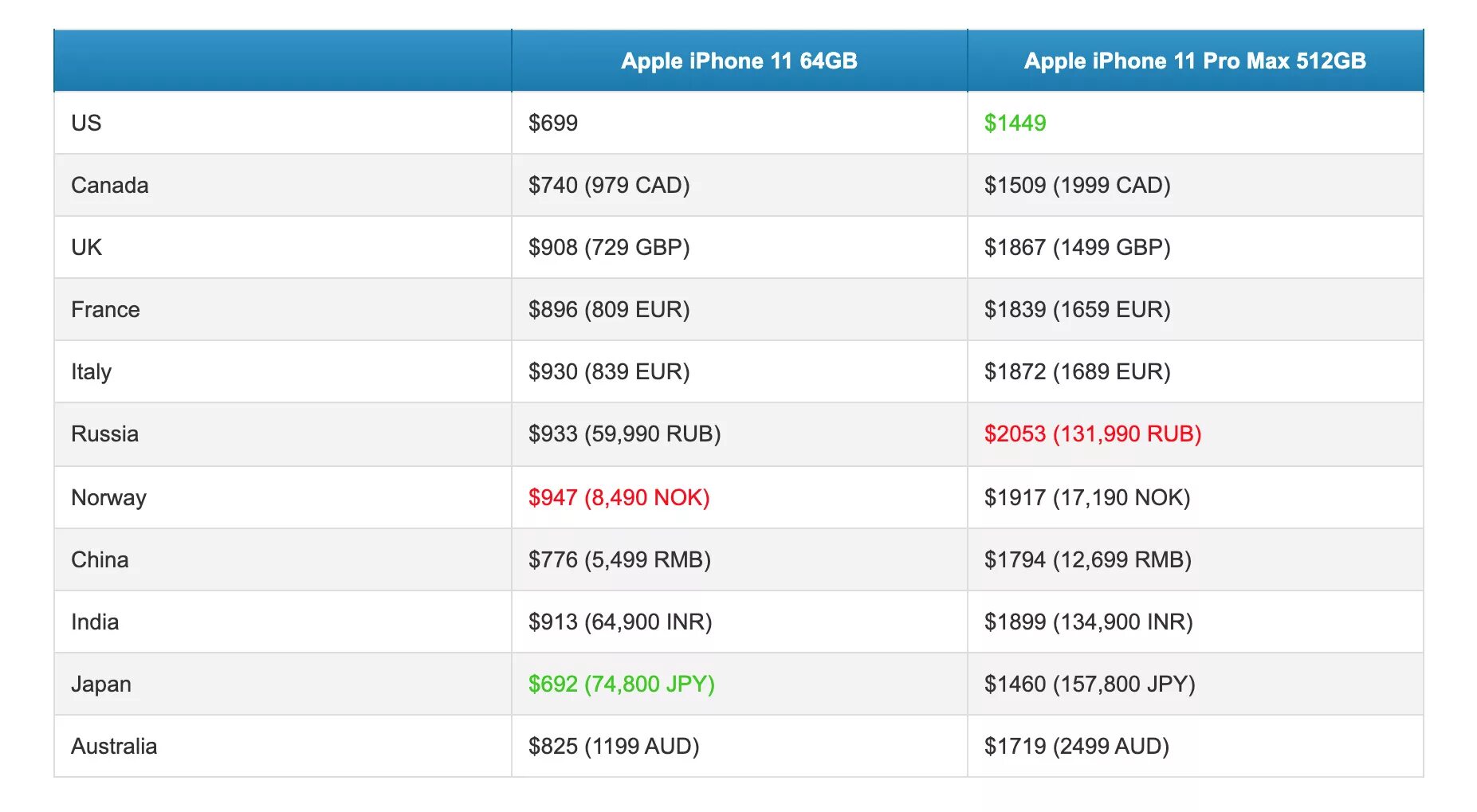
Task: Select the Australia row label
Action: 114,747
